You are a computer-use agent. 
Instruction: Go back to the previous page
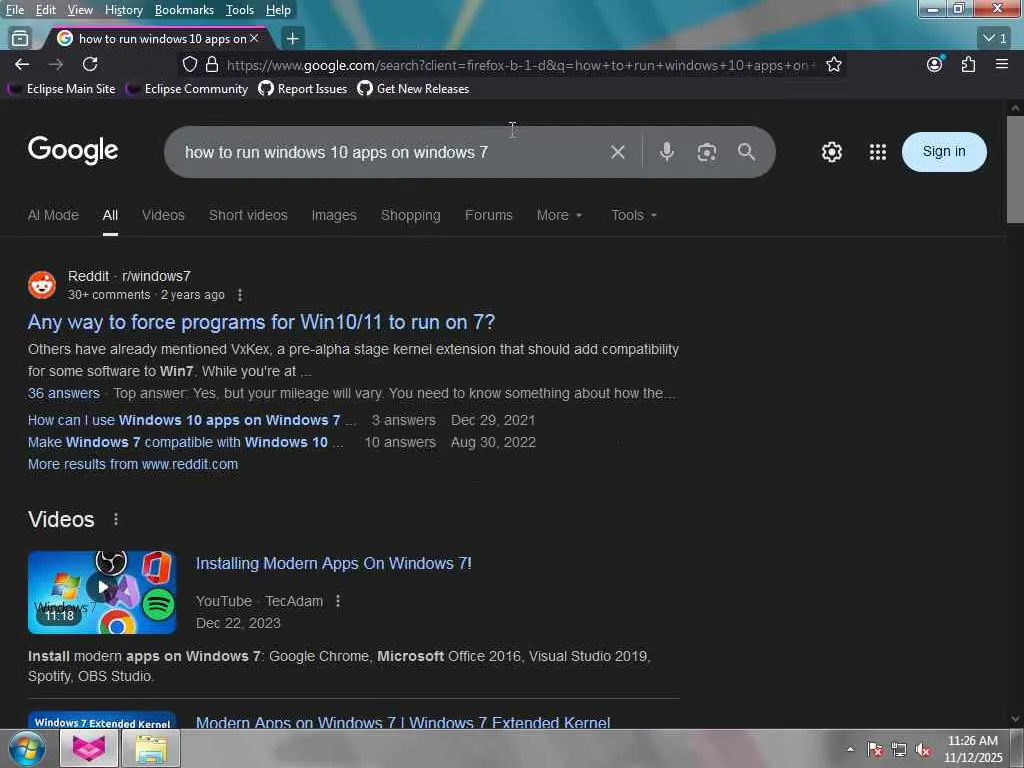click(22, 64)
